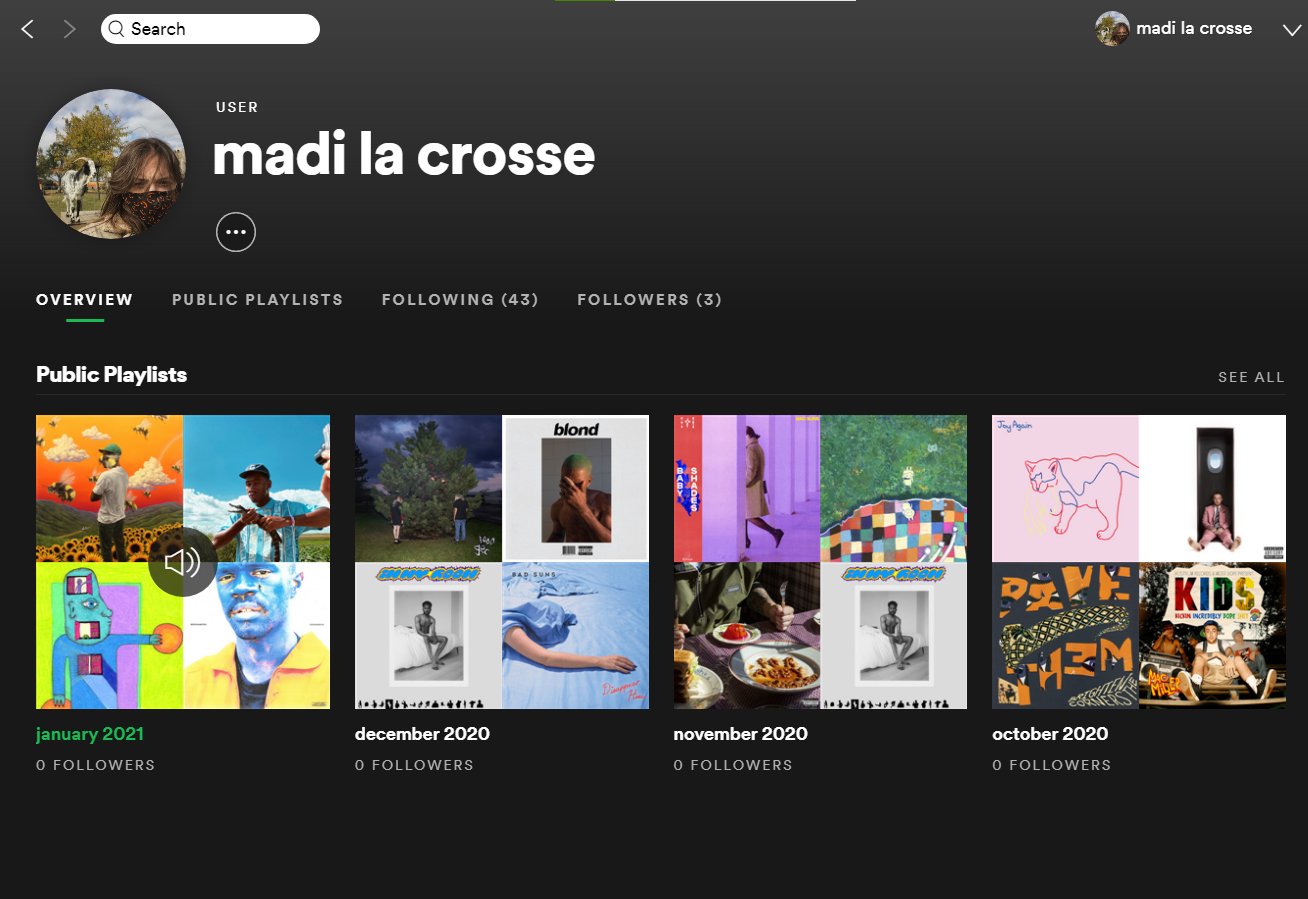Expand the account dropdown chevron
This screenshot has width=1308, height=899.
point(1292,30)
